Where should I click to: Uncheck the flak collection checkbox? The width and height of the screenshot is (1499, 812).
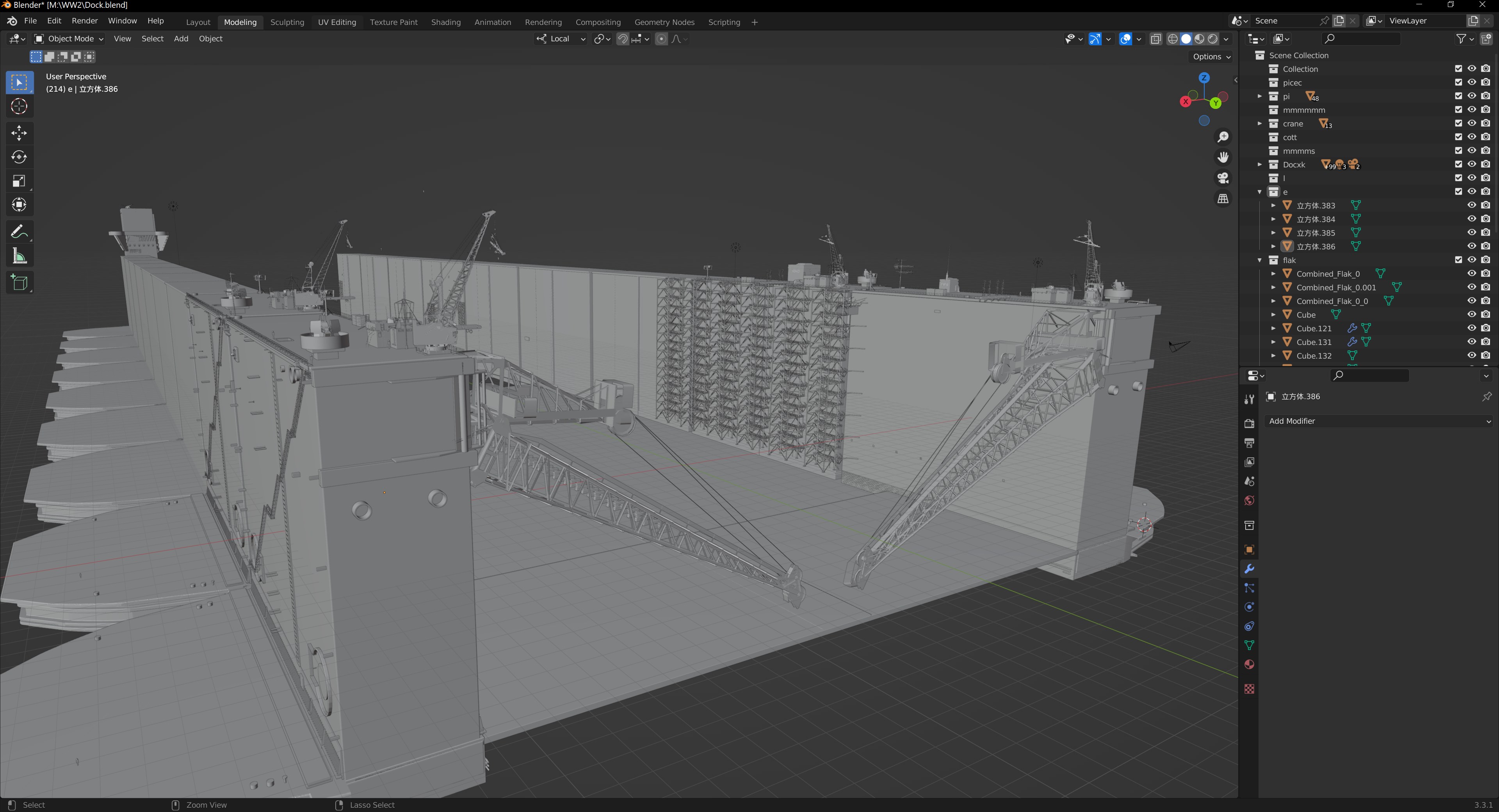(1458, 260)
